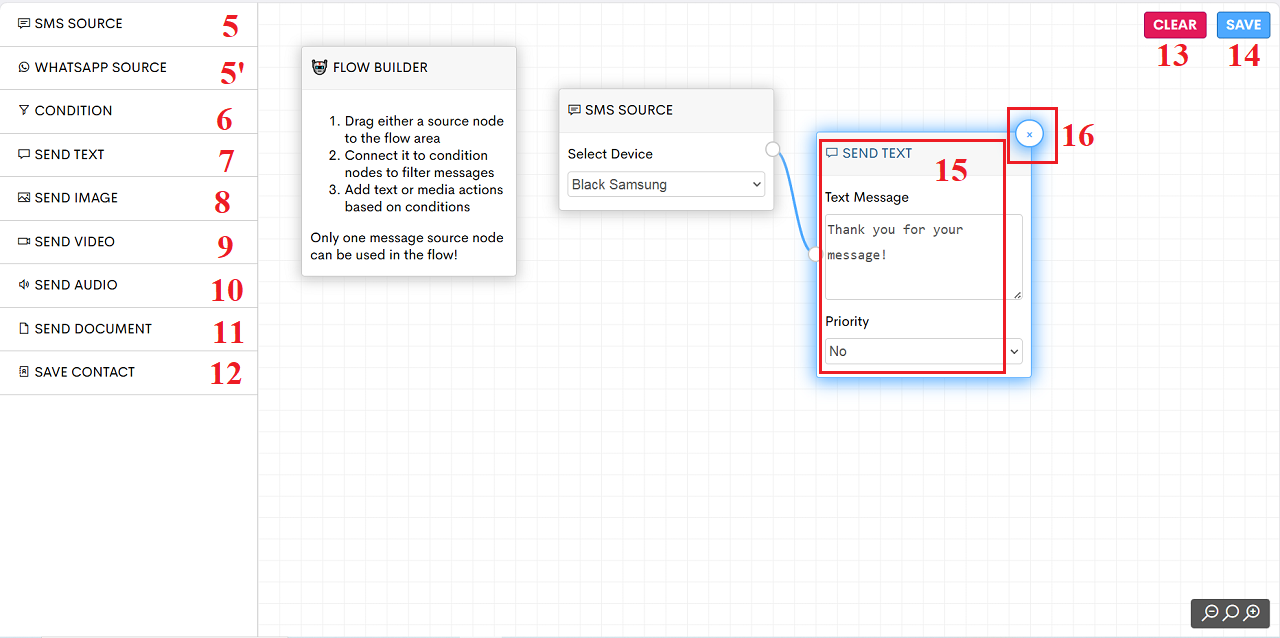This screenshot has height=638, width=1280.
Task: Click the Send Text node header icon
Action: [x=832, y=153]
